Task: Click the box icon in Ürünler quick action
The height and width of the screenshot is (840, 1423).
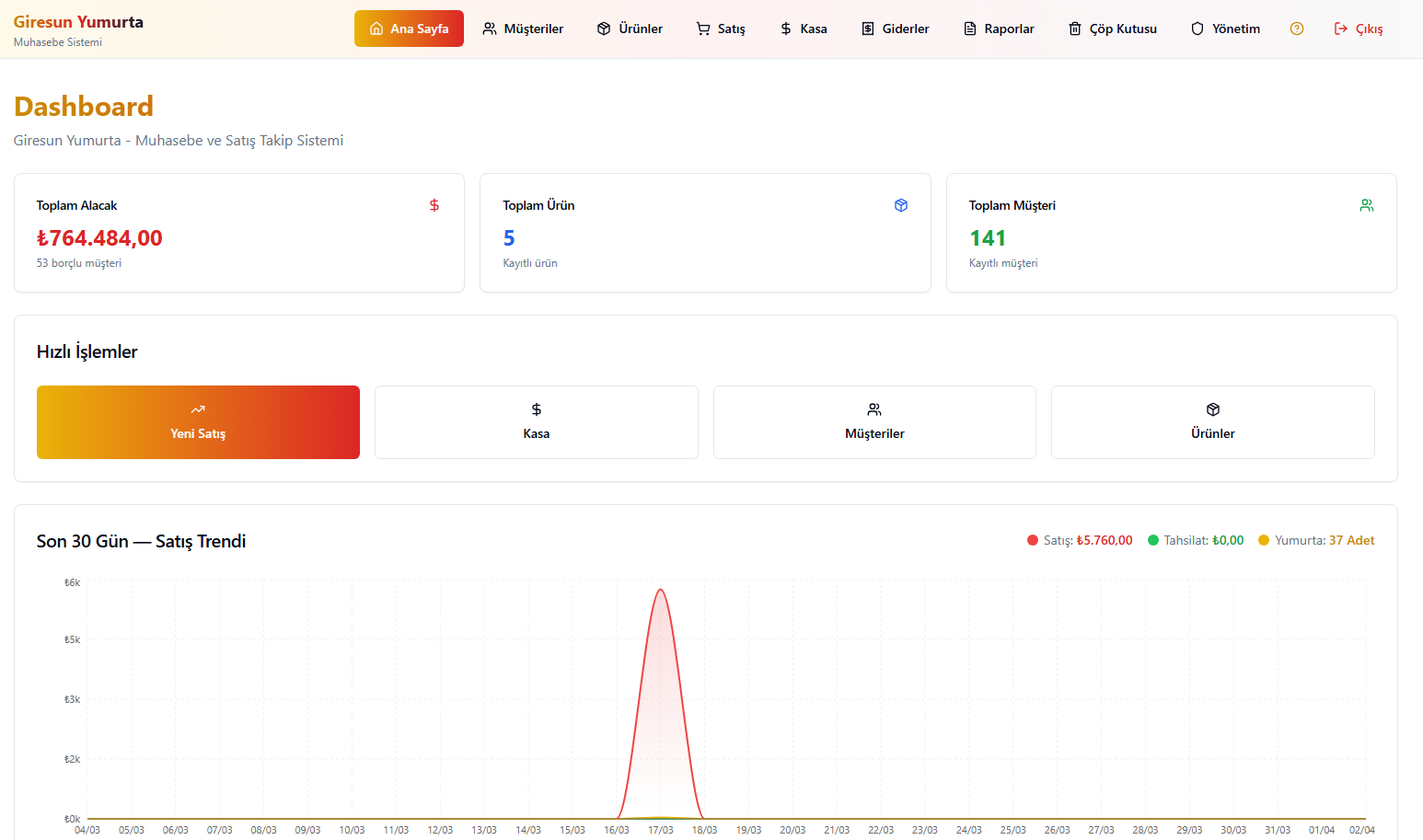Action: 1213,409
